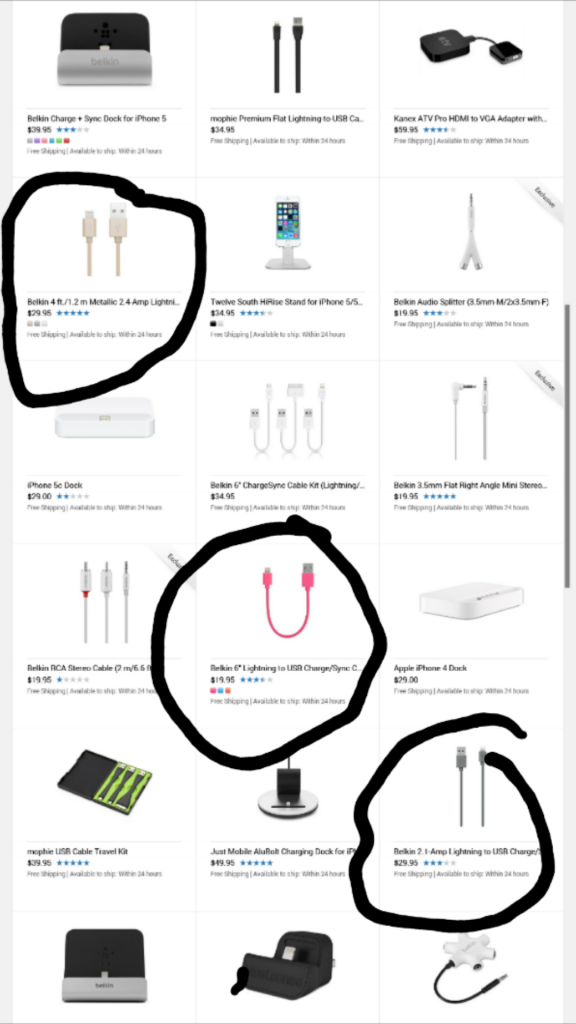Select pink color swatch under Belkin 6" Lightning cable
The image size is (576, 1024).
[214, 691]
